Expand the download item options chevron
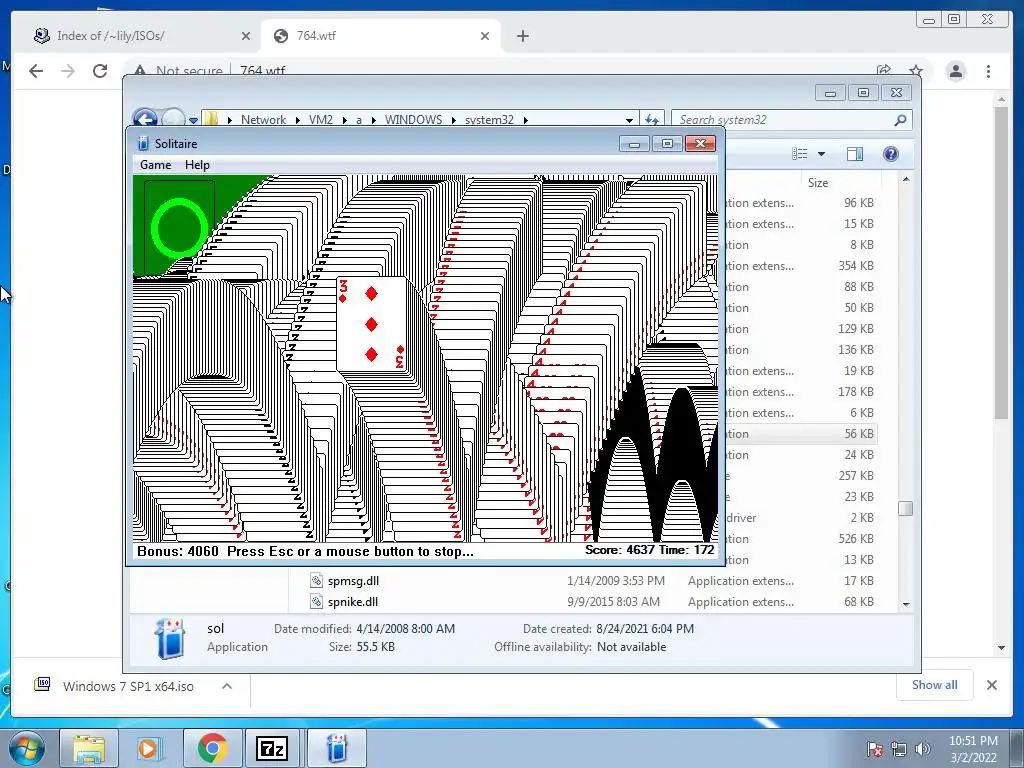Screen dimensions: 1024x768 [227, 686]
